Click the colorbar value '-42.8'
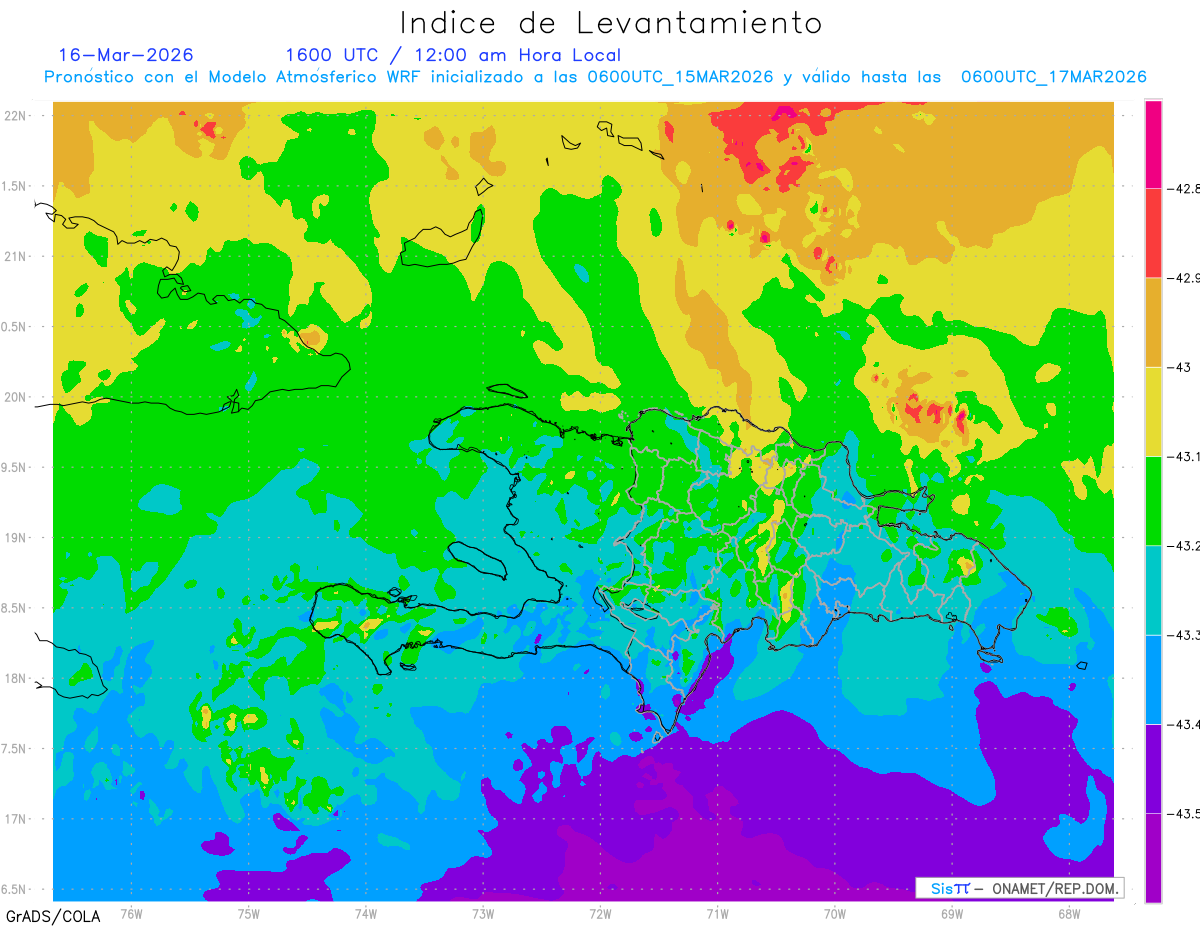Viewport: 1200px width, 927px height. click(x=1183, y=188)
